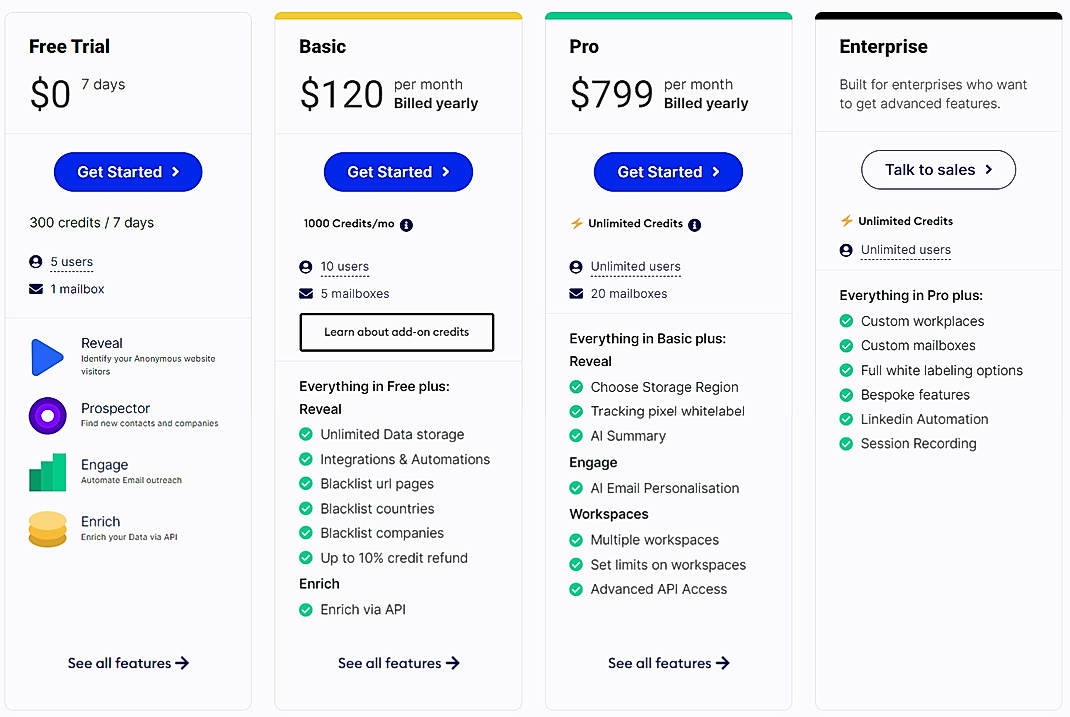Image resolution: width=1070 pixels, height=717 pixels.
Task: Toggle the checkmark for Unlimited Data storage
Action: point(306,434)
